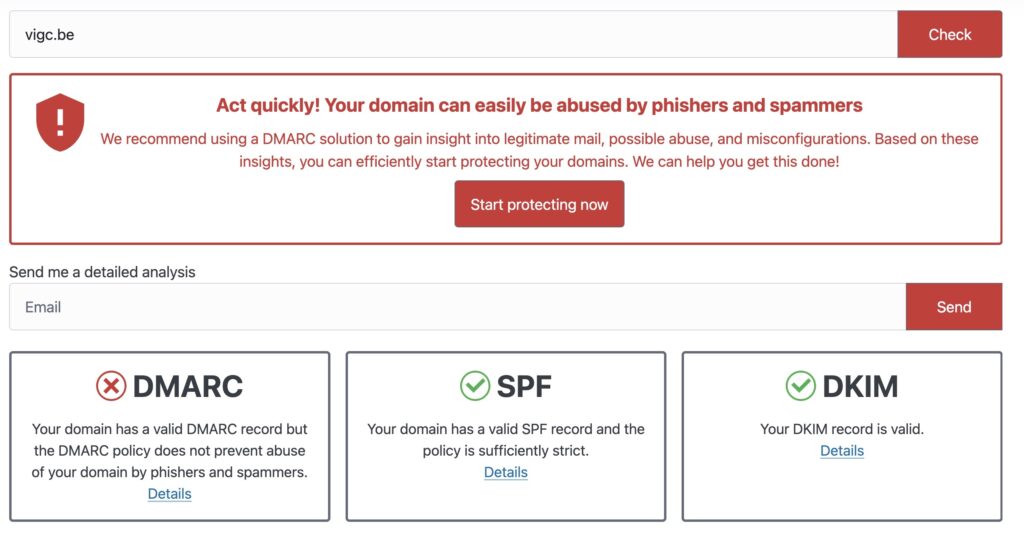This screenshot has width=1024, height=541.
Task: Click the red X icon beside DMARC
Action: pos(111,386)
